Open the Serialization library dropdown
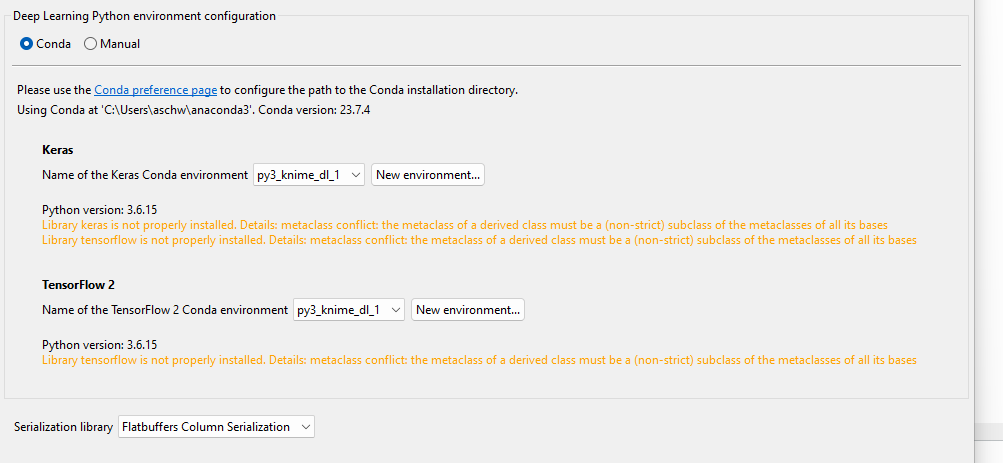Screen dimensions: 1003x463 point(216,427)
